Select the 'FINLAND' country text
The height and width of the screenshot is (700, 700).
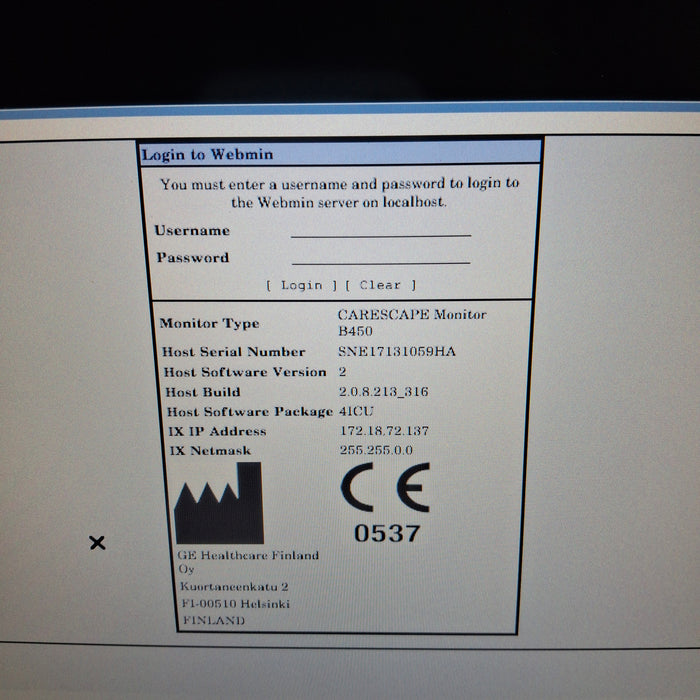tap(213, 621)
